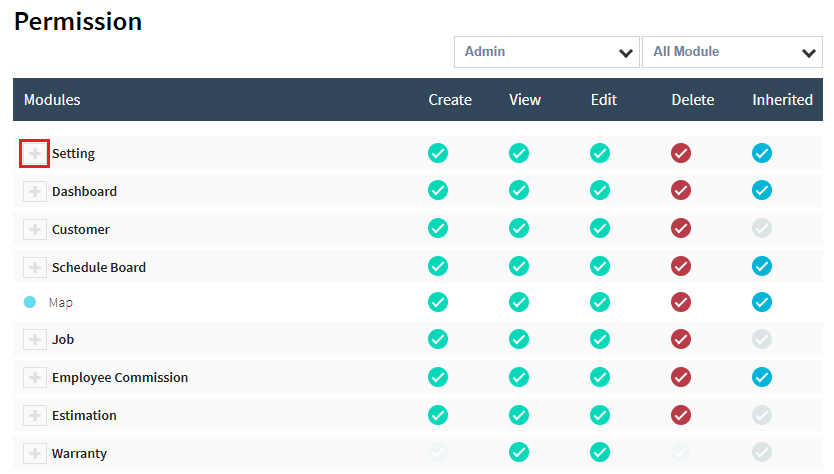Toggle Inherited permission for Customer
This screenshot has width=834, height=474.
click(x=762, y=229)
